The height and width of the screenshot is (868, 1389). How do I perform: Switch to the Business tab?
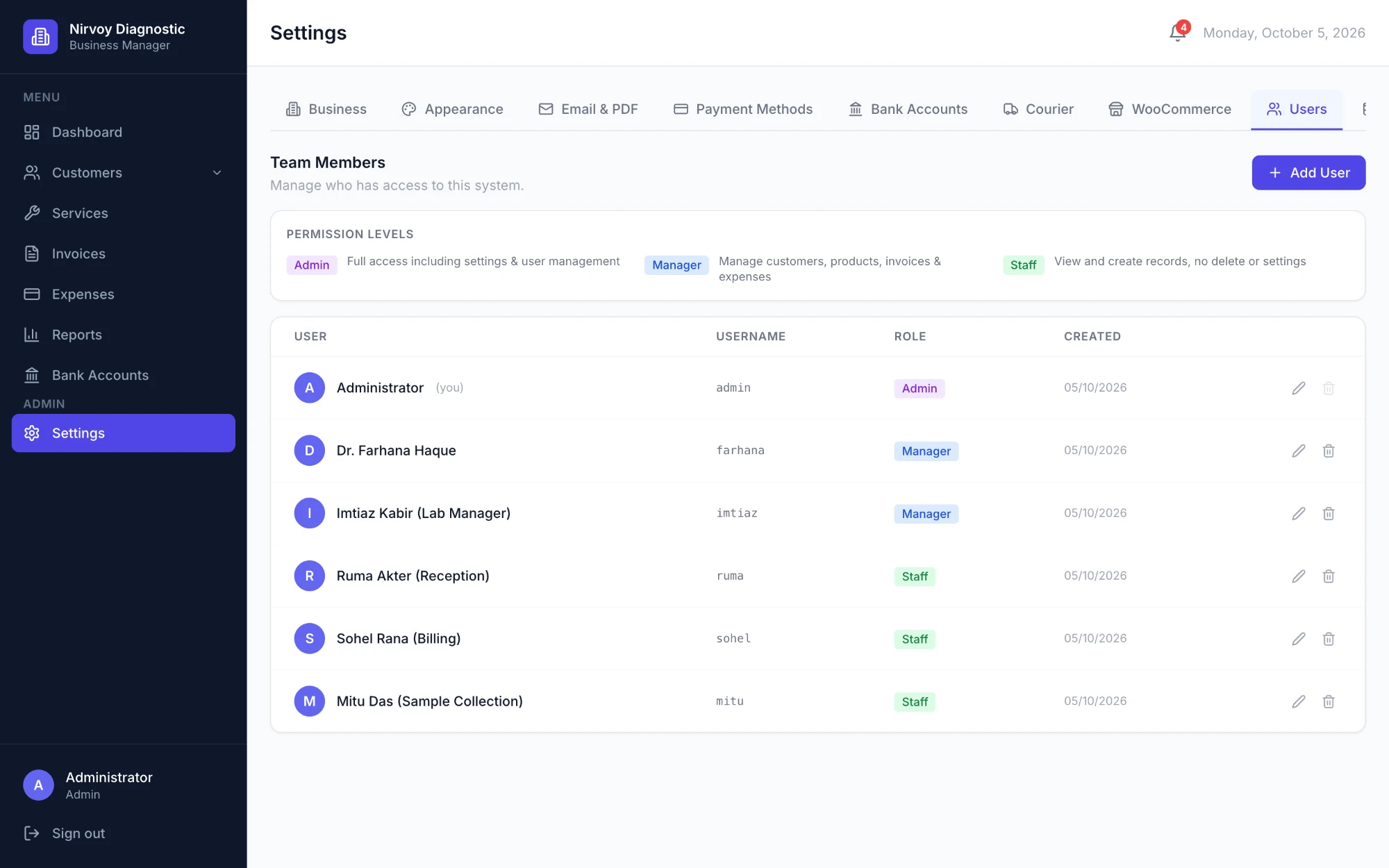[x=326, y=109]
